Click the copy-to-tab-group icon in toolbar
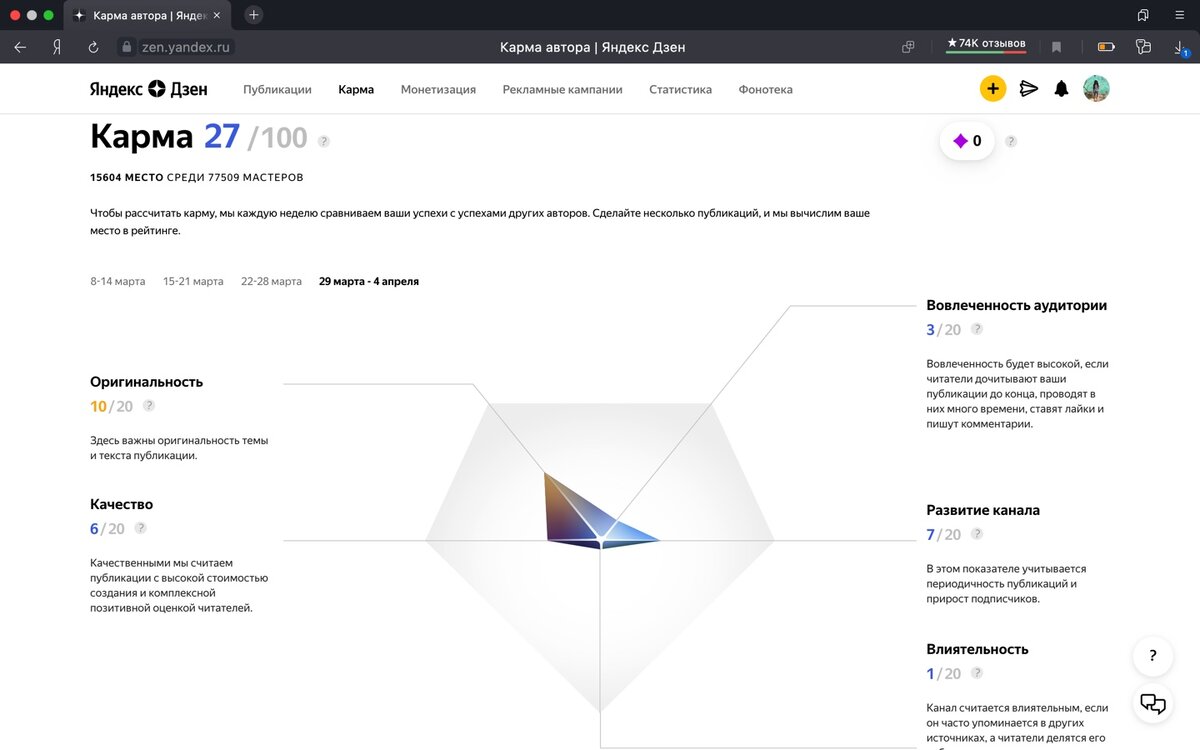The height and width of the screenshot is (750, 1200). coord(908,47)
